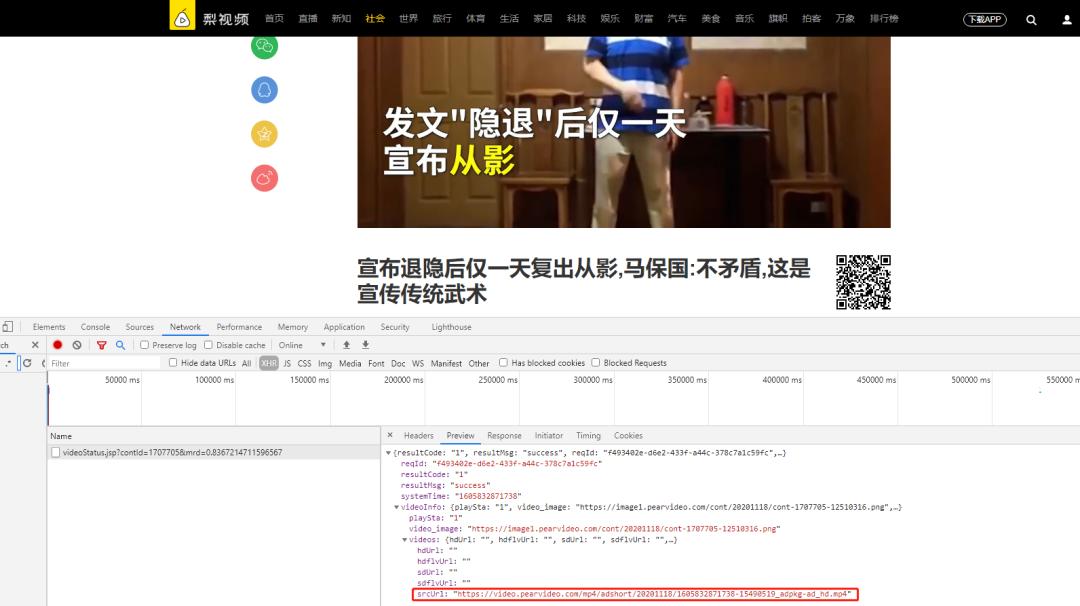Click the 下载APP download button
This screenshot has height=606, width=1080.
(x=984, y=19)
